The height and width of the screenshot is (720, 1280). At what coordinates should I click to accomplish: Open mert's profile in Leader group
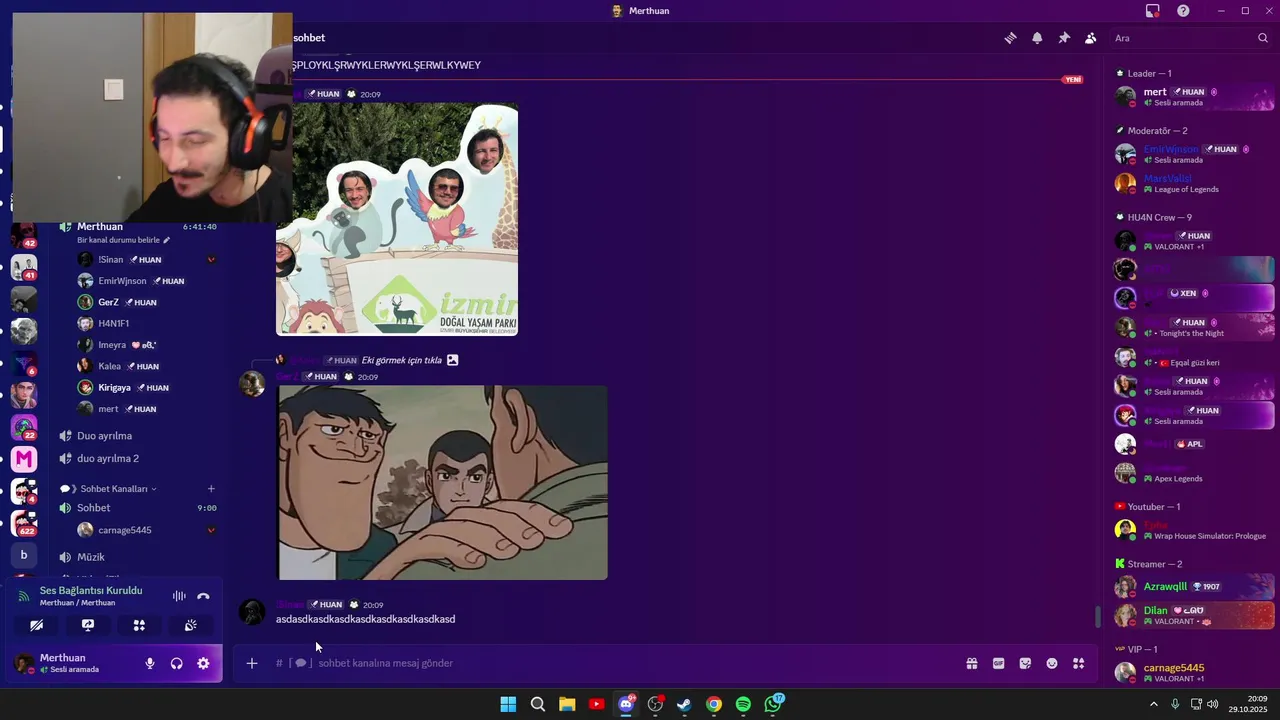click(1194, 97)
